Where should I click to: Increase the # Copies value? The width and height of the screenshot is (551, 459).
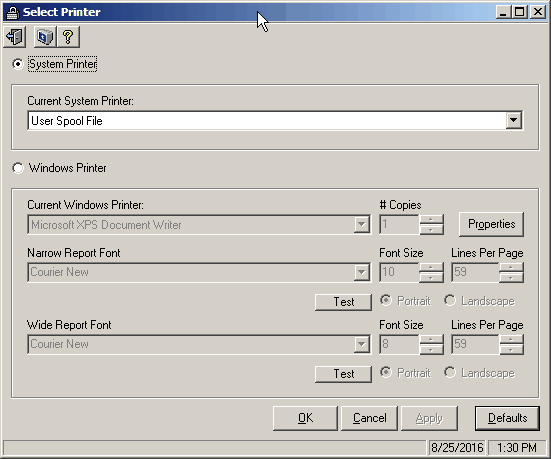click(x=432, y=220)
